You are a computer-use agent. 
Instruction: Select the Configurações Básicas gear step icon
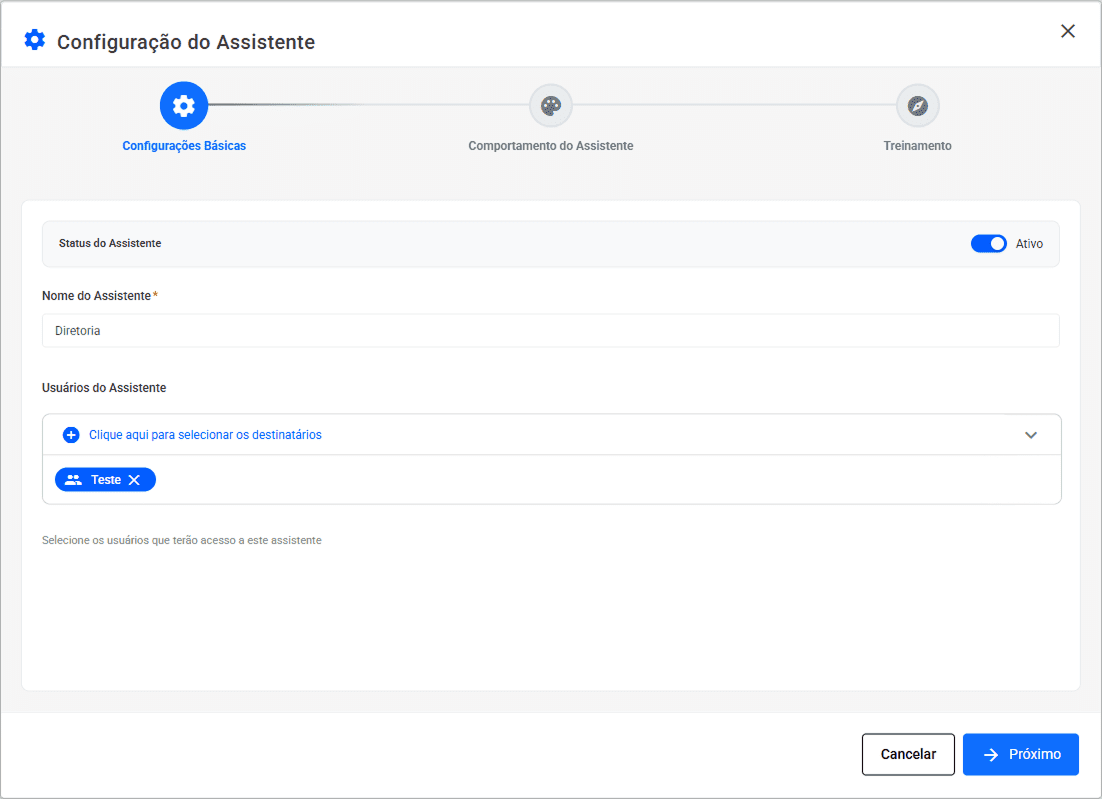point(184,106)
